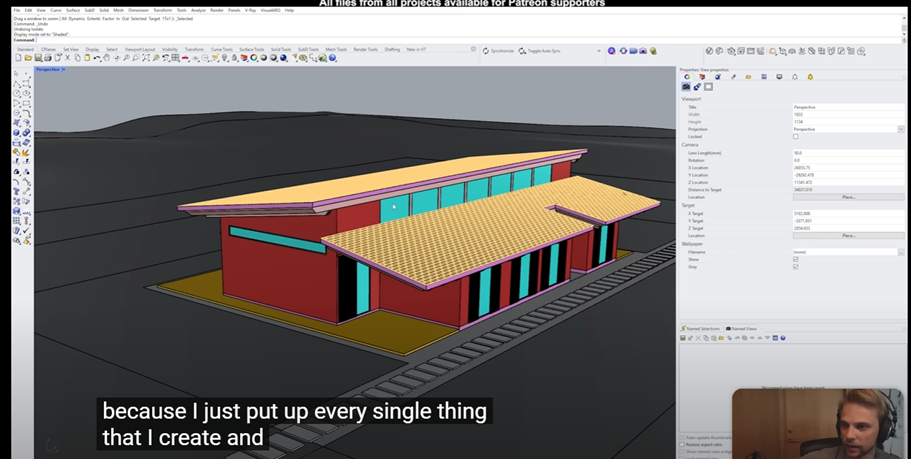The image size is (911, 459).
Task: Switch to the Named Selections tab
Action: [701, 329]
